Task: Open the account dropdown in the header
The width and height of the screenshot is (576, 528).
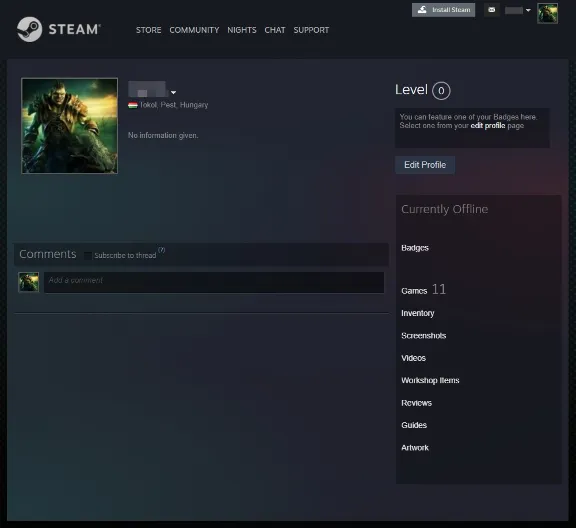Action: (x=518, y=10)
